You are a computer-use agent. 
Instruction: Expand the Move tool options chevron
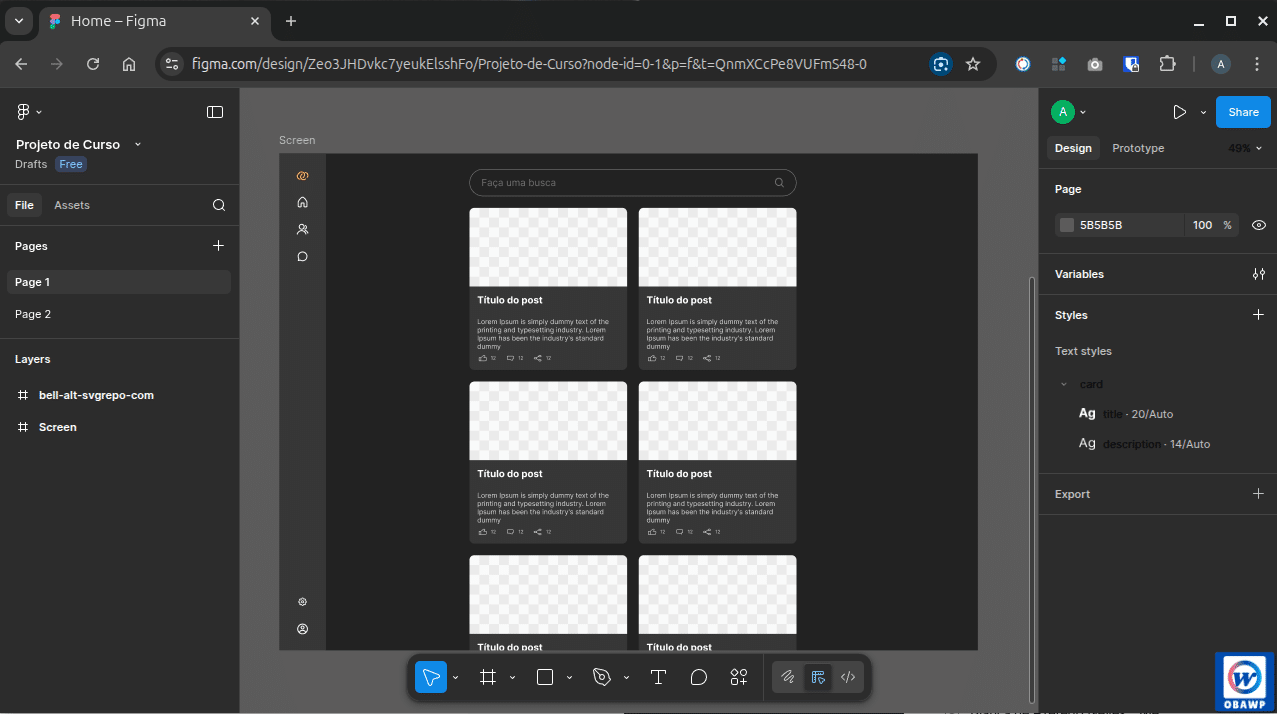455,677
